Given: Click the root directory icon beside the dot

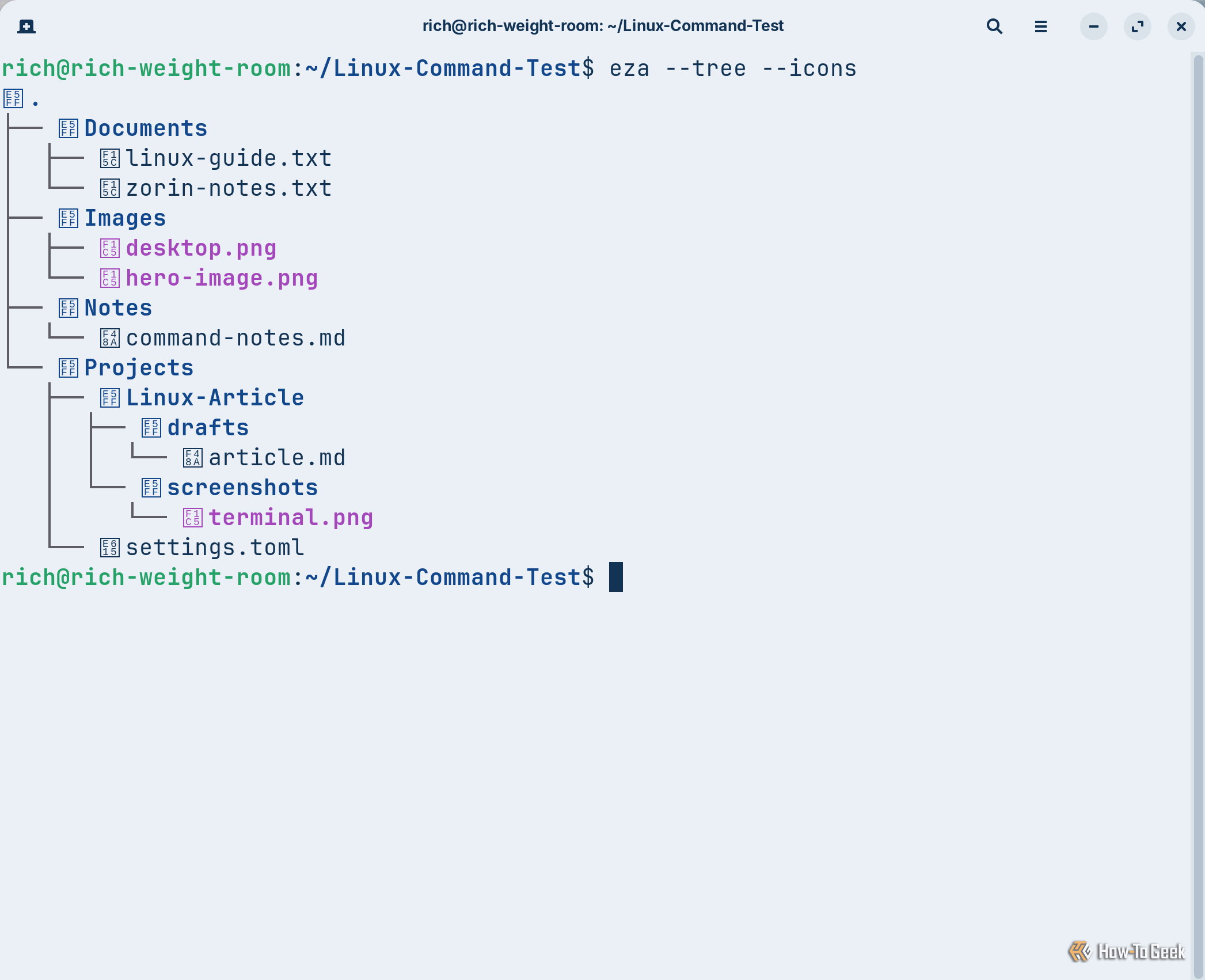Looking at the screenshot, I should 13,98.
